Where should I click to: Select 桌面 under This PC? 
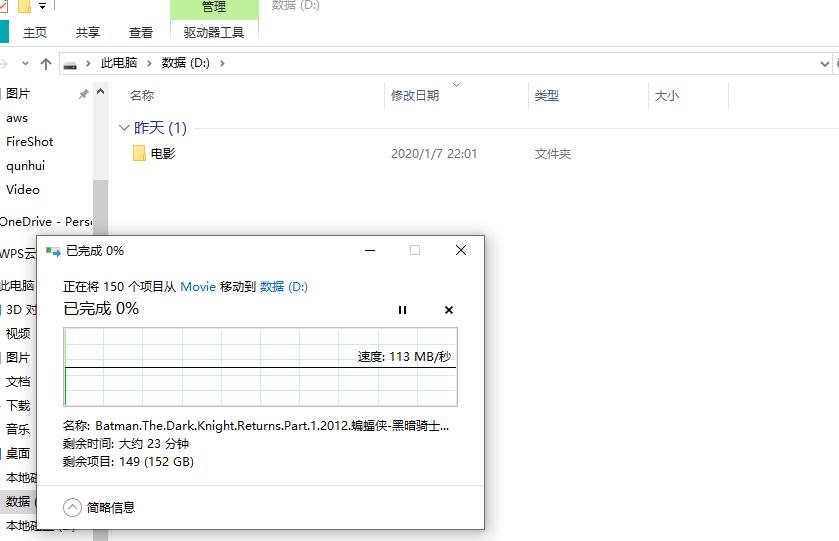18,453
